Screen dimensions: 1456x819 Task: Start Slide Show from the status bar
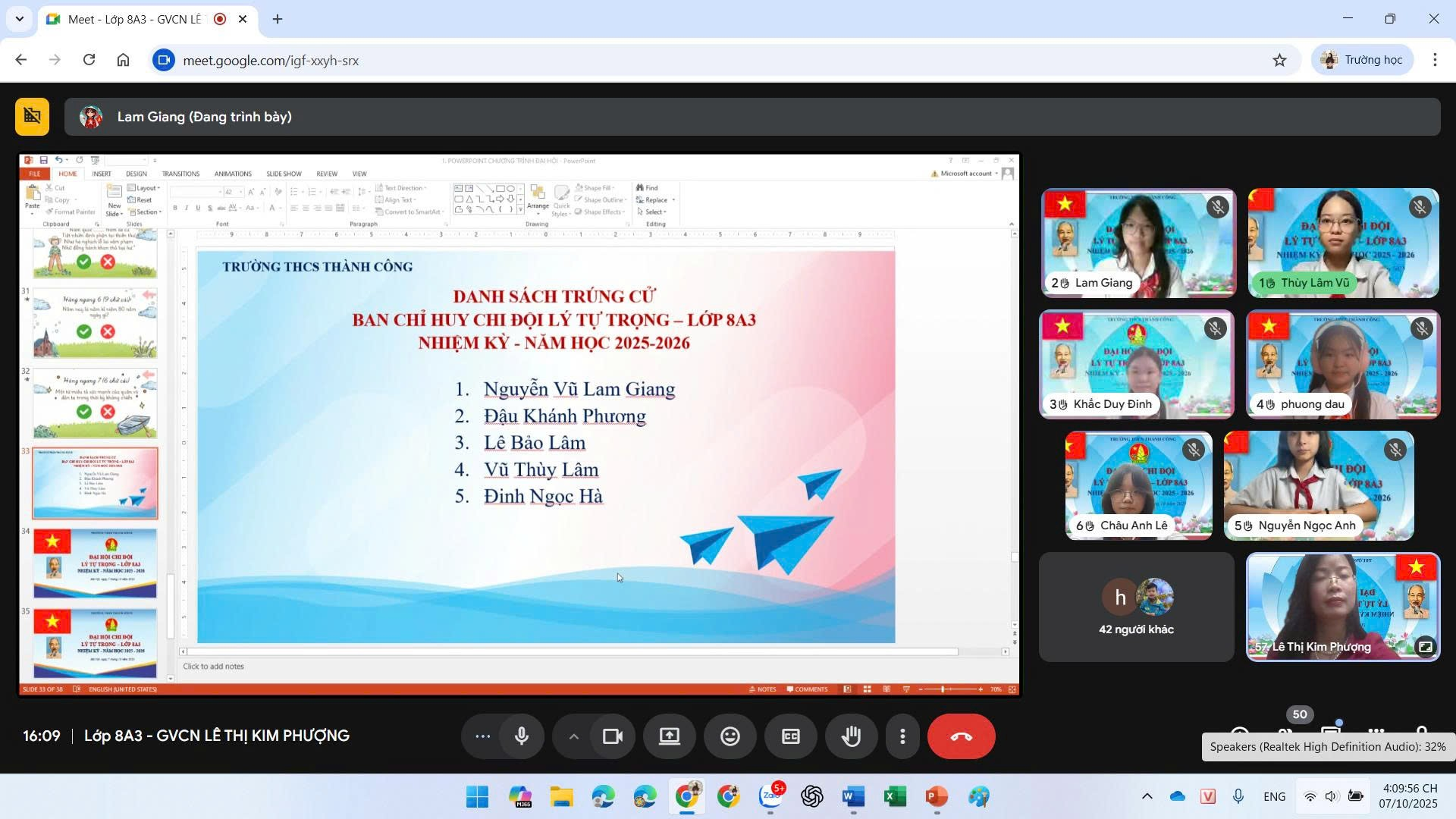click(x=907, y=689)
